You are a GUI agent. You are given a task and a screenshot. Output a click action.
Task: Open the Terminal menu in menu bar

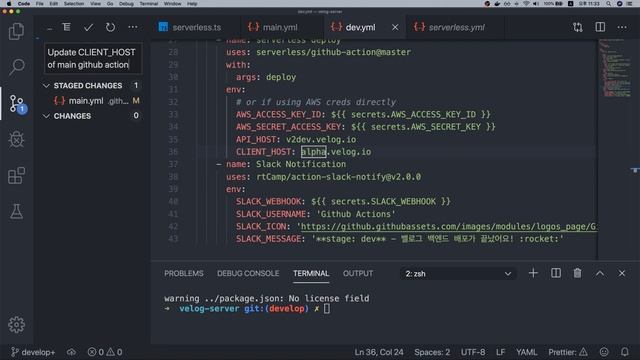[149, 4]
